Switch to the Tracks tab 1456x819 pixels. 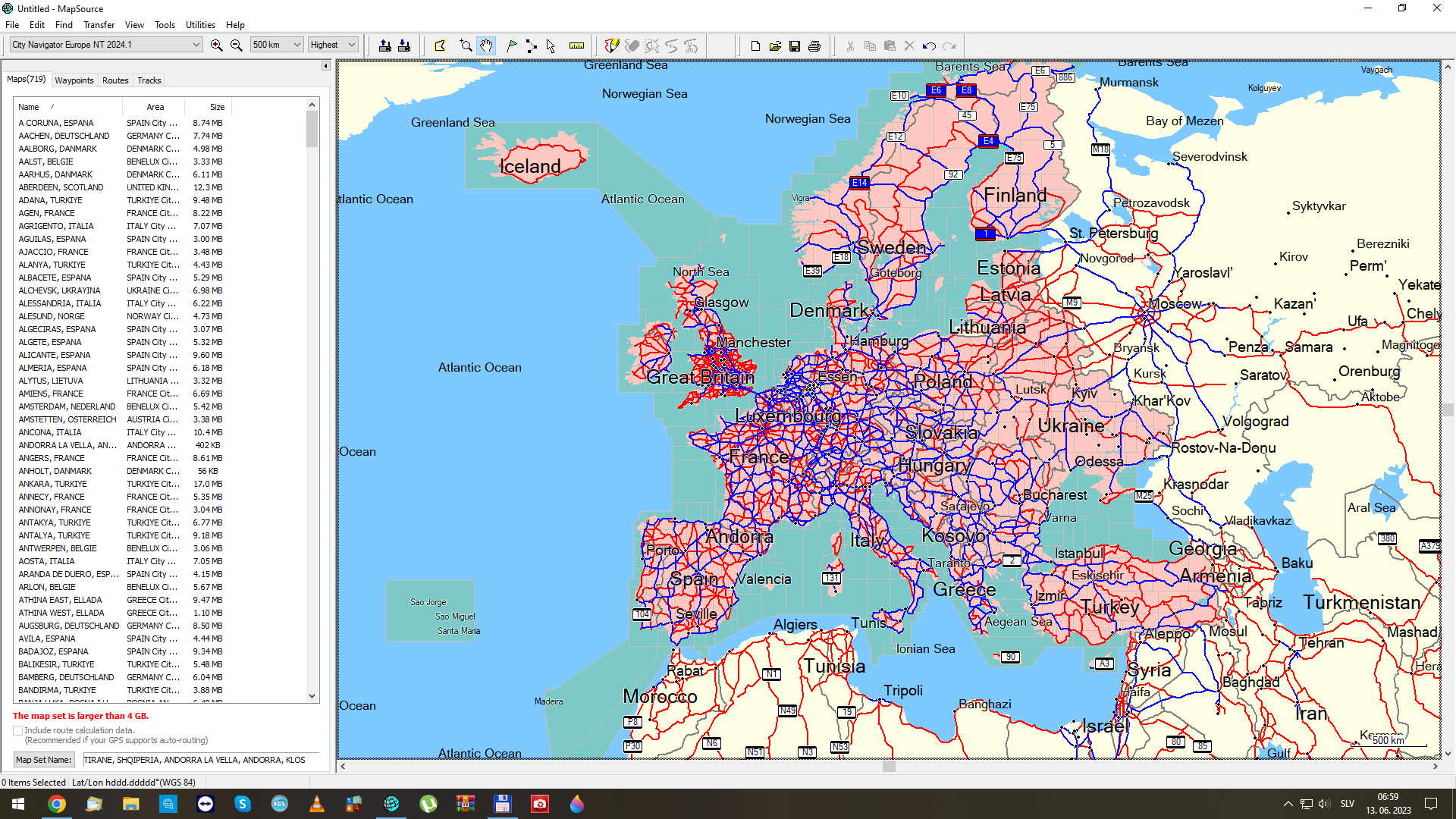pos(149,80)
